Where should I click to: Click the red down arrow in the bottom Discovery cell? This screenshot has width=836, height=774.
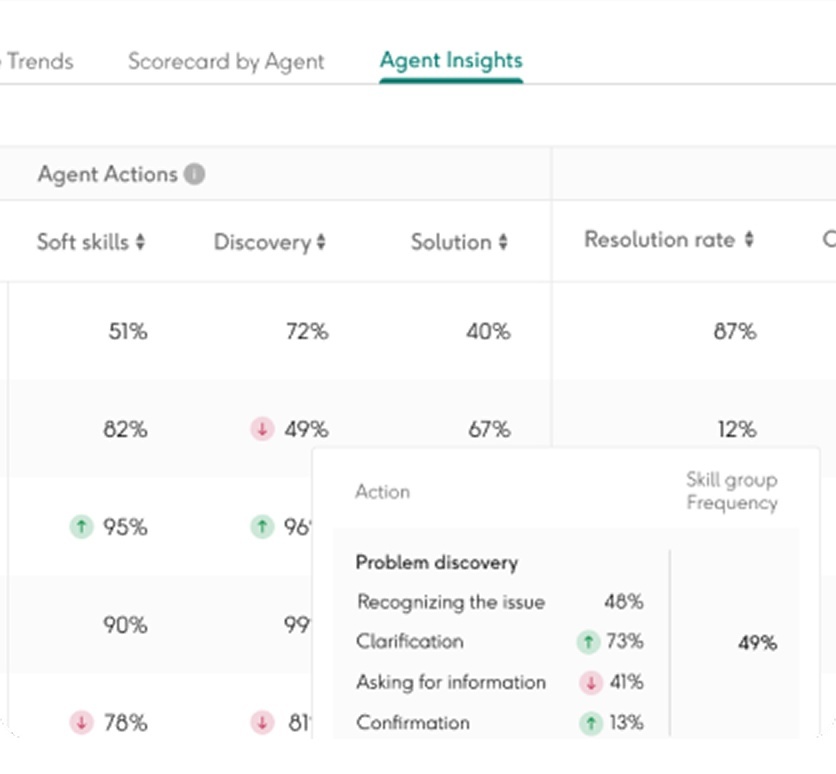click(x=262, y=722)
